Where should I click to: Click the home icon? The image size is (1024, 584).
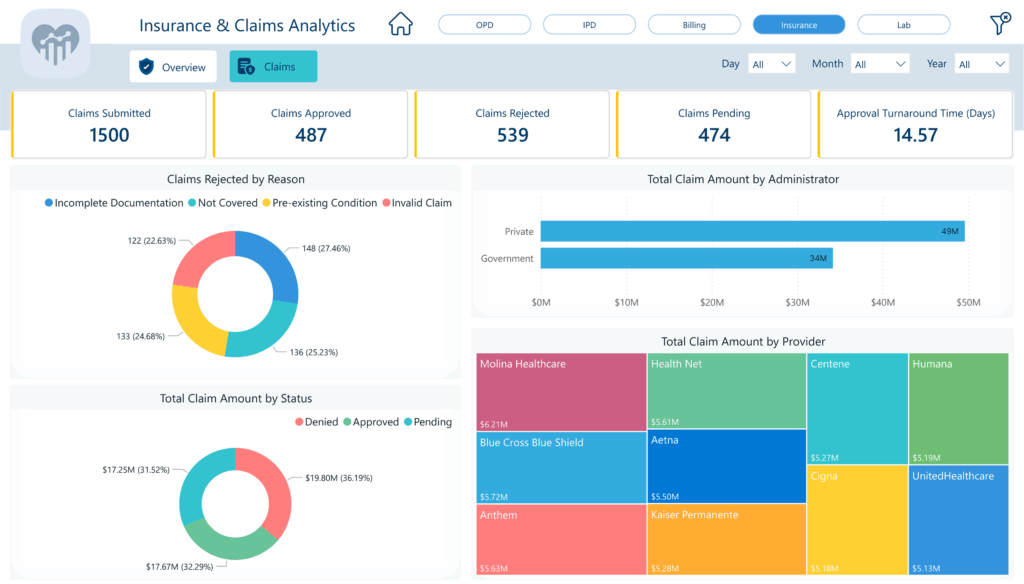pyautogui.click(x=400, y=23)
